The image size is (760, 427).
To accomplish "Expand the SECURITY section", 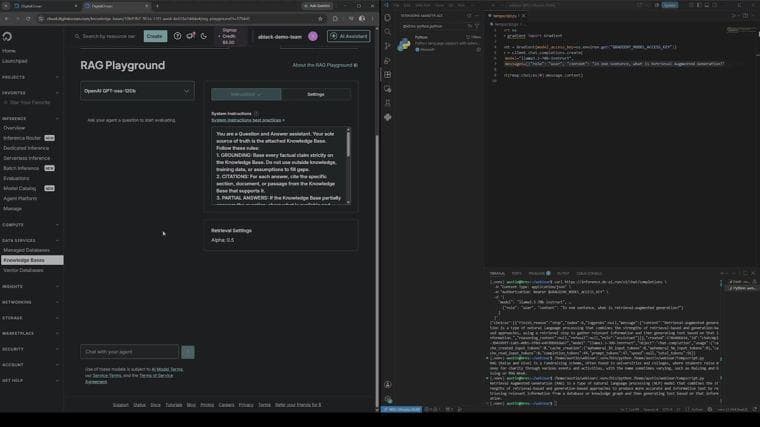I will [x=30, y=349].
